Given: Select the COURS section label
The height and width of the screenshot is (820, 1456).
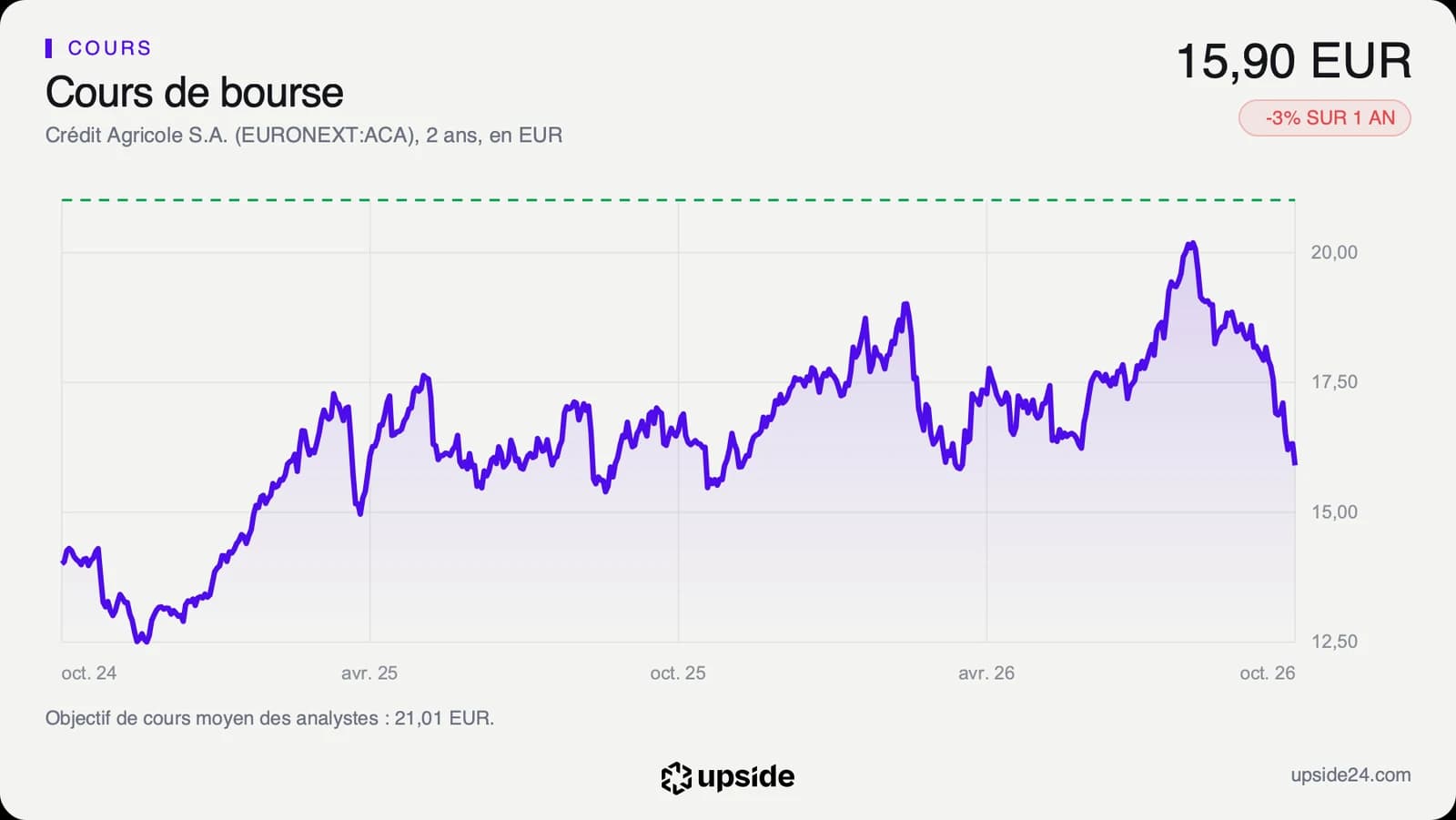Looking at the screenshot, I should 109,48.
